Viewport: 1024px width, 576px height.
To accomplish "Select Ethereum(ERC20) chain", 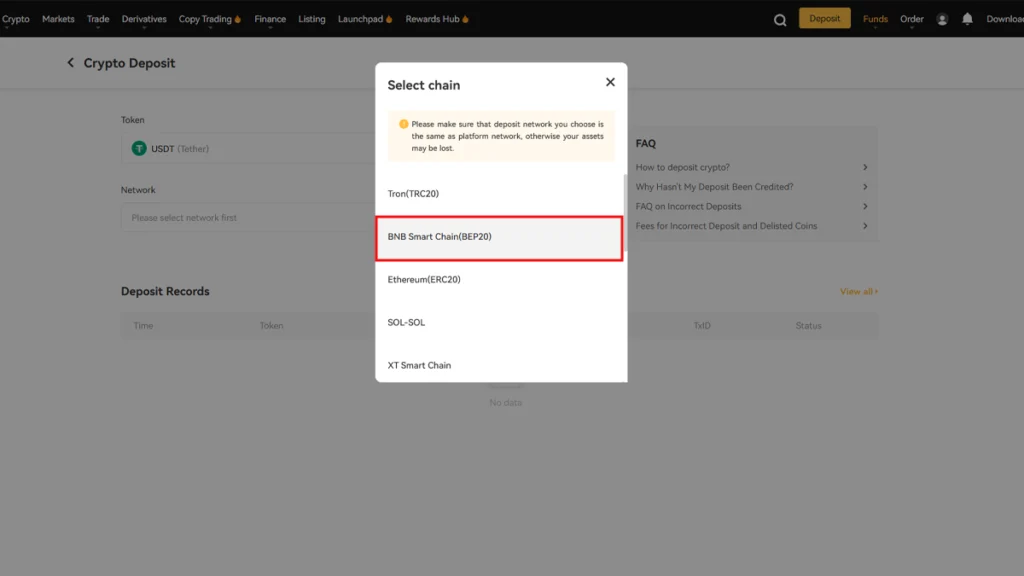I will (x=500, y=280).
